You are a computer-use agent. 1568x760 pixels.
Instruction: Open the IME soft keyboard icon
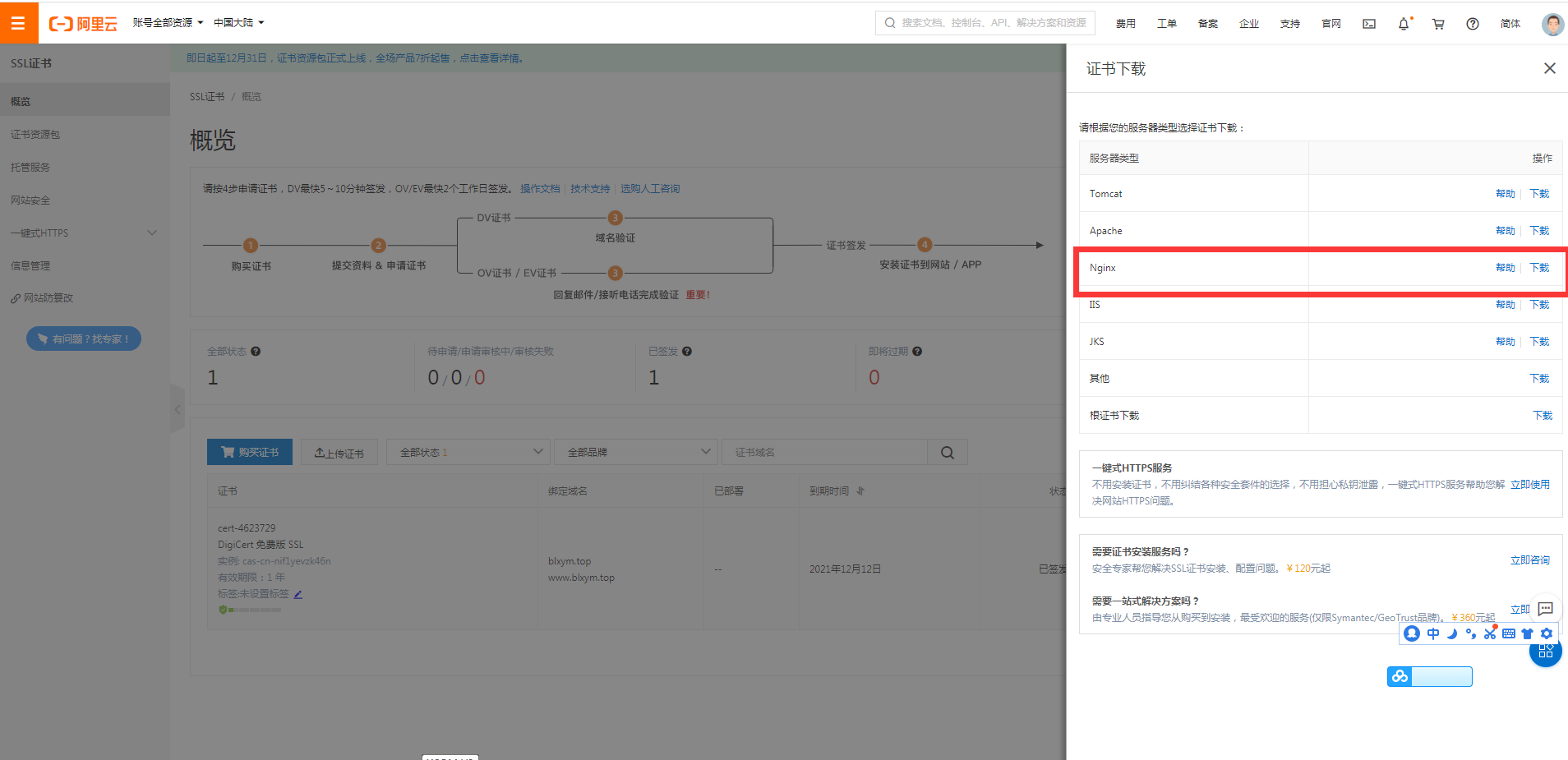click(x=1509, y=633)
